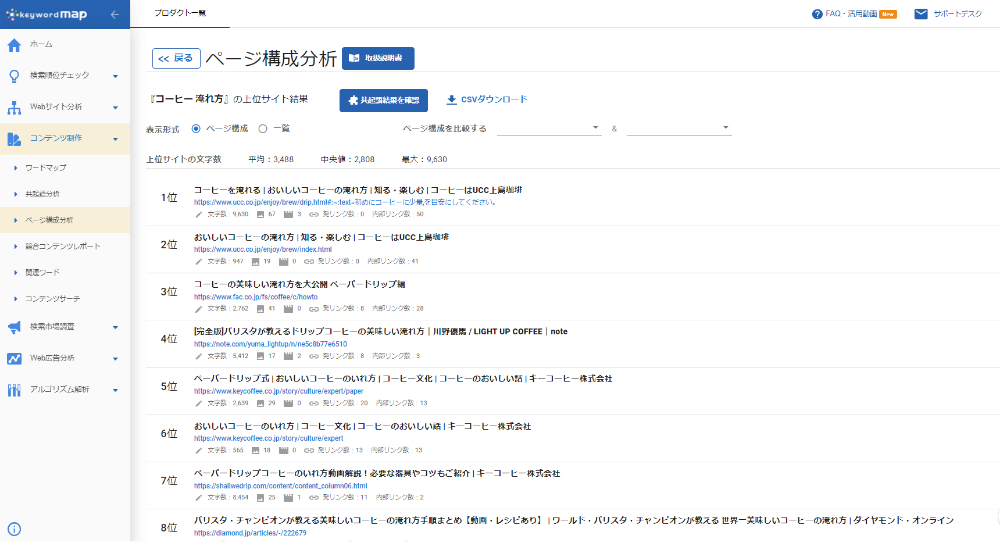Click the algorithm analysis icon
The width and height of the screenshot is (1000, 542).
coord(14,390)
